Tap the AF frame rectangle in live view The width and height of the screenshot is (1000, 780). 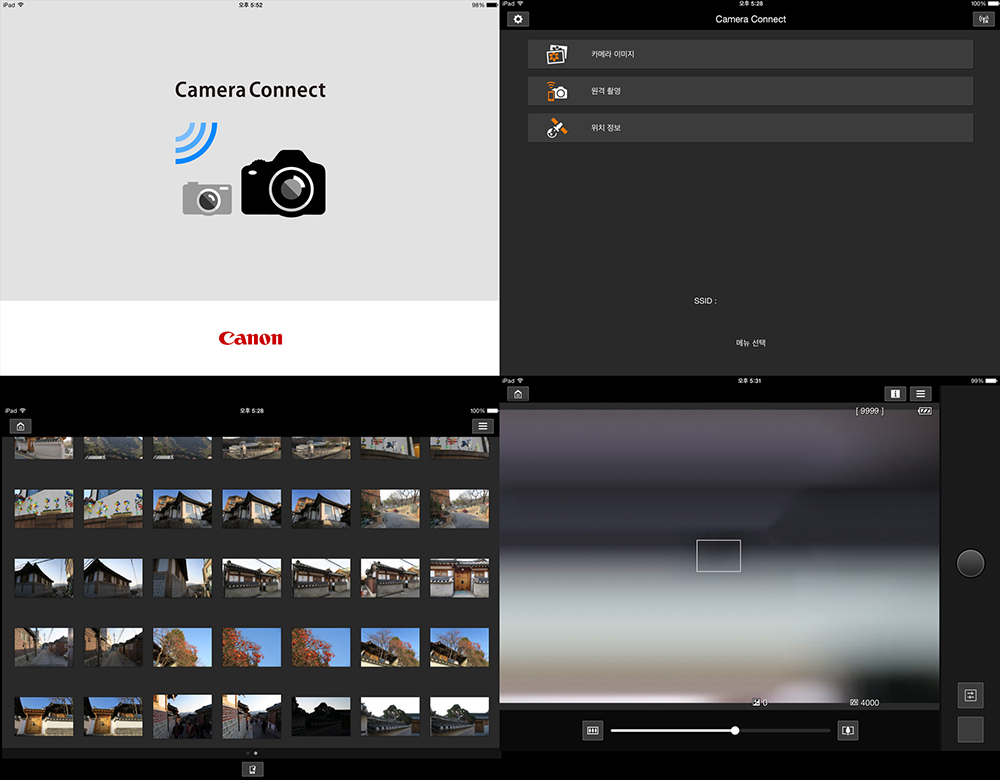coord(718,556)
